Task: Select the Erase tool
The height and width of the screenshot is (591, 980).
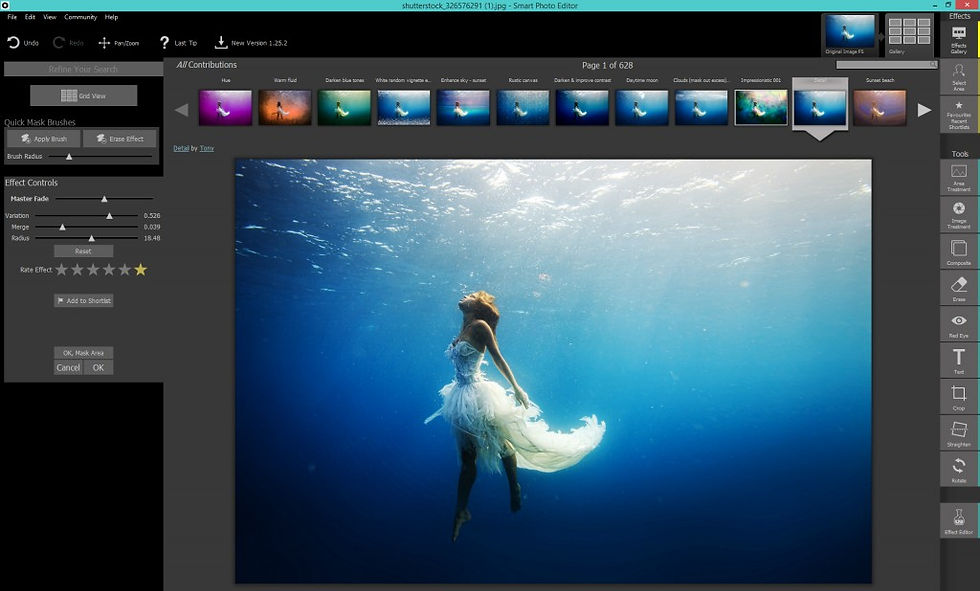Action: [x=959, y=288]
